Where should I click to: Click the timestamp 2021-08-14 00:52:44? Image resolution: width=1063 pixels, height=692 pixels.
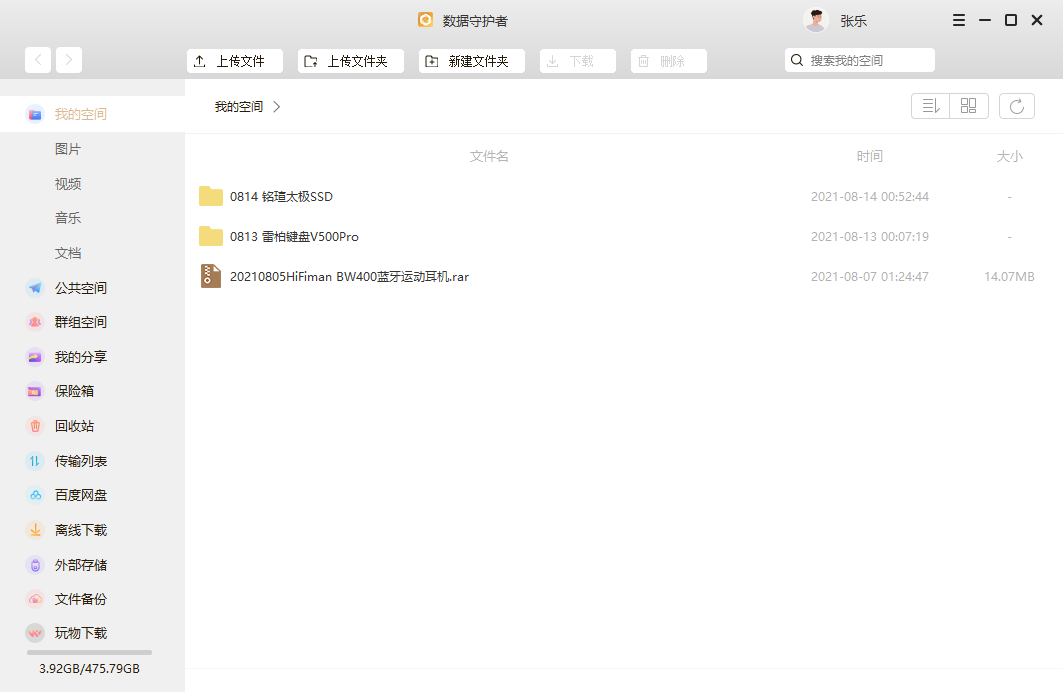(x=870, y=197)
